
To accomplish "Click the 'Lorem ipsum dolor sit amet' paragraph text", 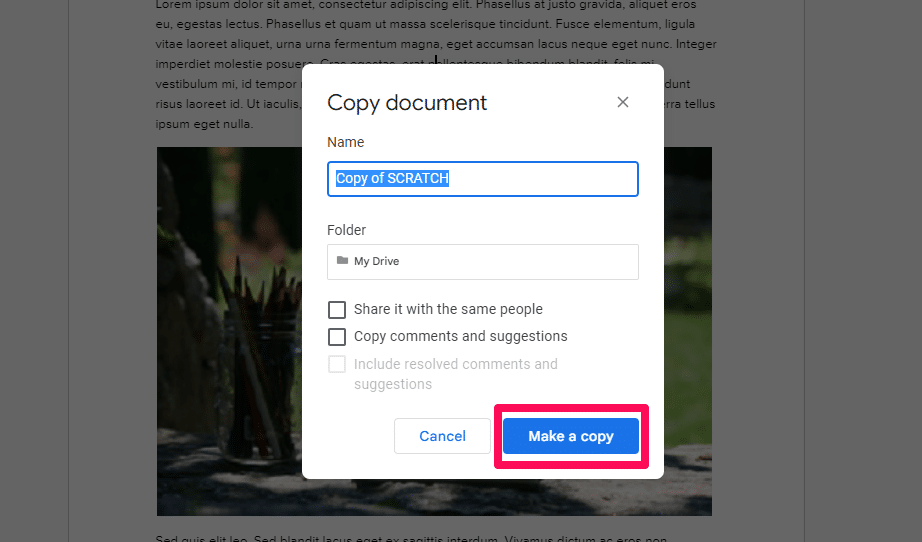I will 436,64.
